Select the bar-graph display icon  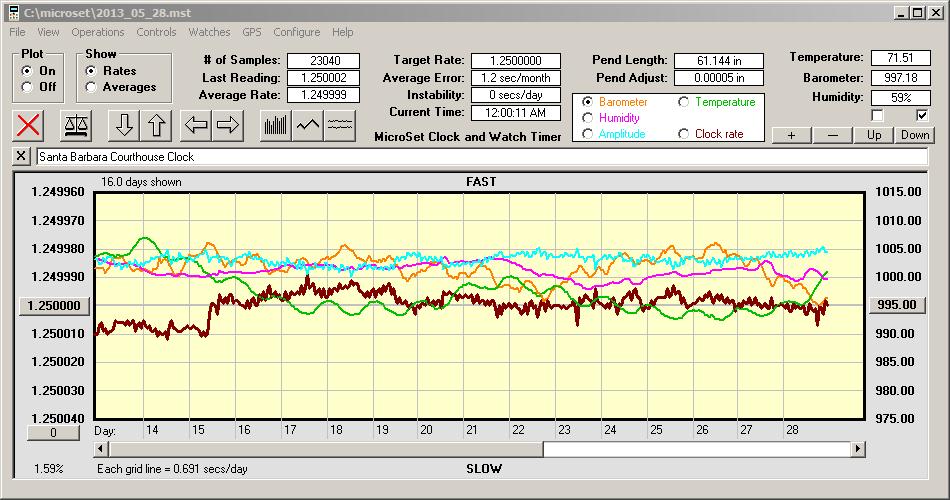point(276,125)
